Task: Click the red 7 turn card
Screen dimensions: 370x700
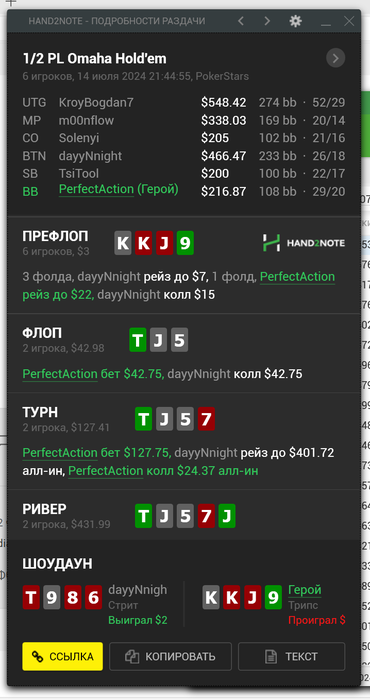Action: coord(206,419)
